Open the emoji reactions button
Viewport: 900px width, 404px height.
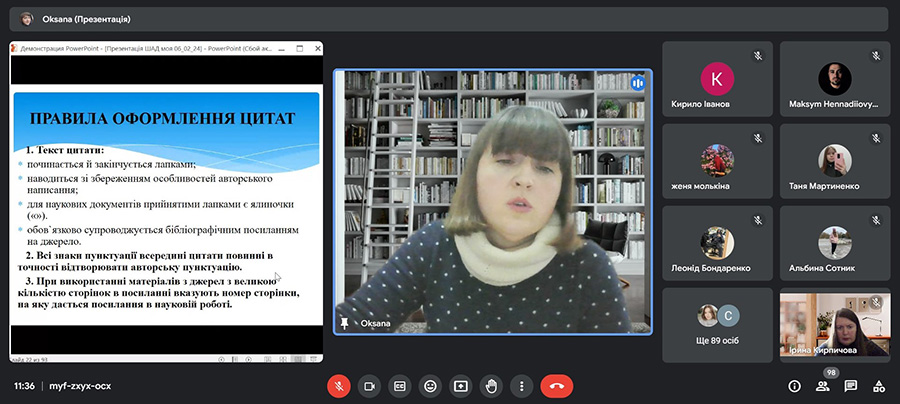[430, 386]
